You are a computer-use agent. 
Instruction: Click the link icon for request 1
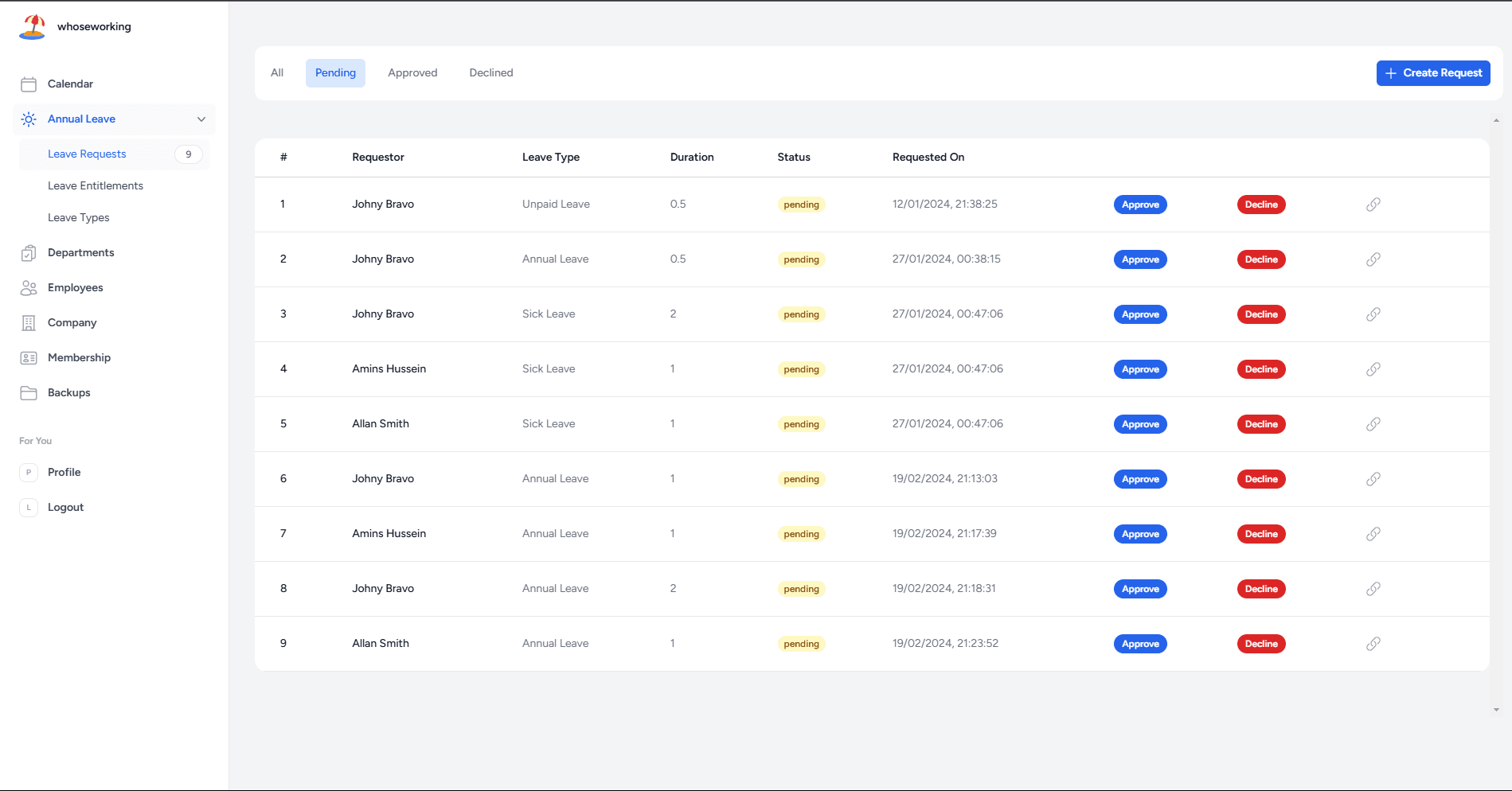(1373, 205)
